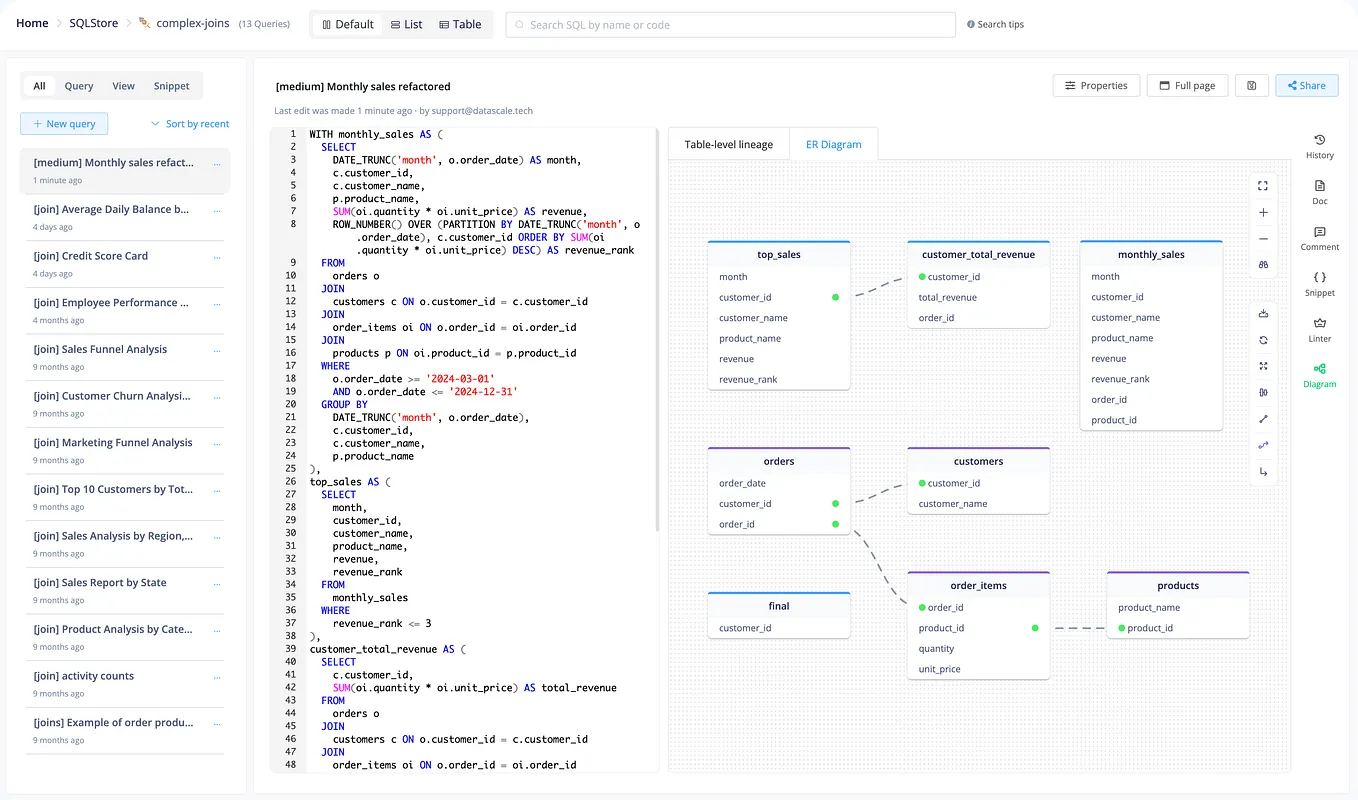1358x800 pixels.
Task: Open options for Marketing Funnel Analysis query
Action: (217, 443)
